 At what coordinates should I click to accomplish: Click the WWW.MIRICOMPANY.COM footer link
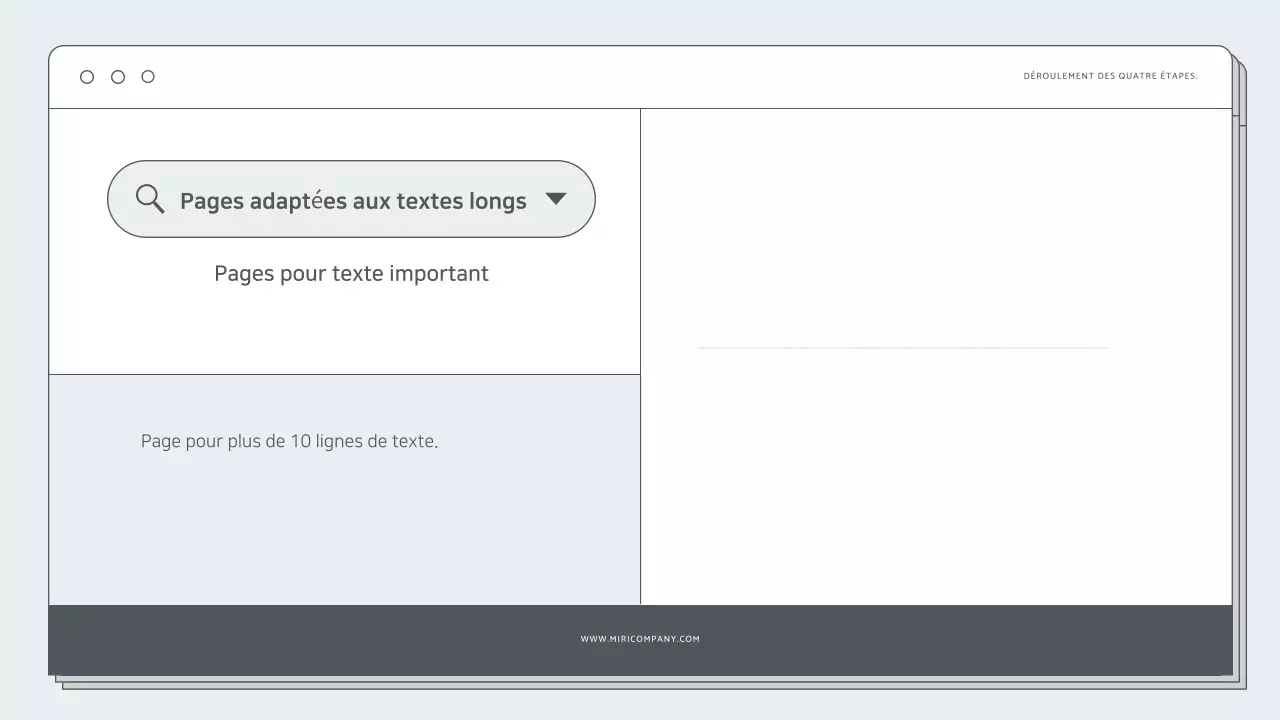640,638
